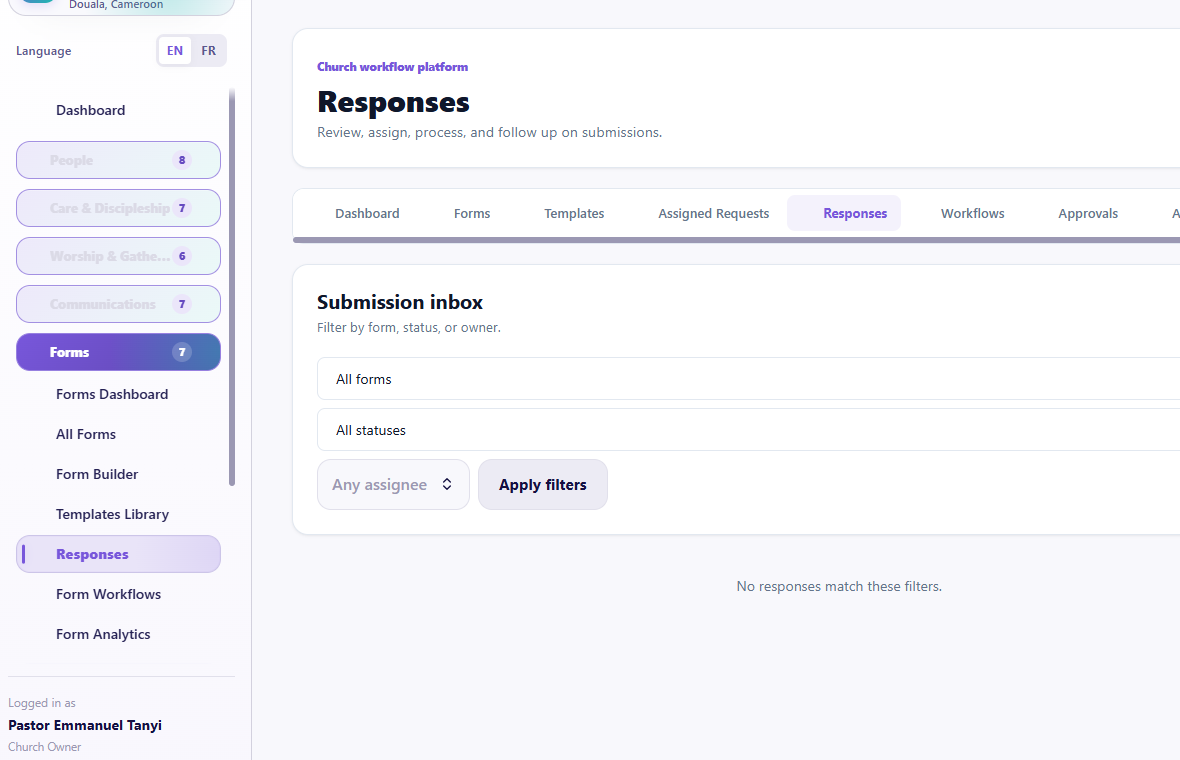Open the Workflows tab

(x=972, y=214)
